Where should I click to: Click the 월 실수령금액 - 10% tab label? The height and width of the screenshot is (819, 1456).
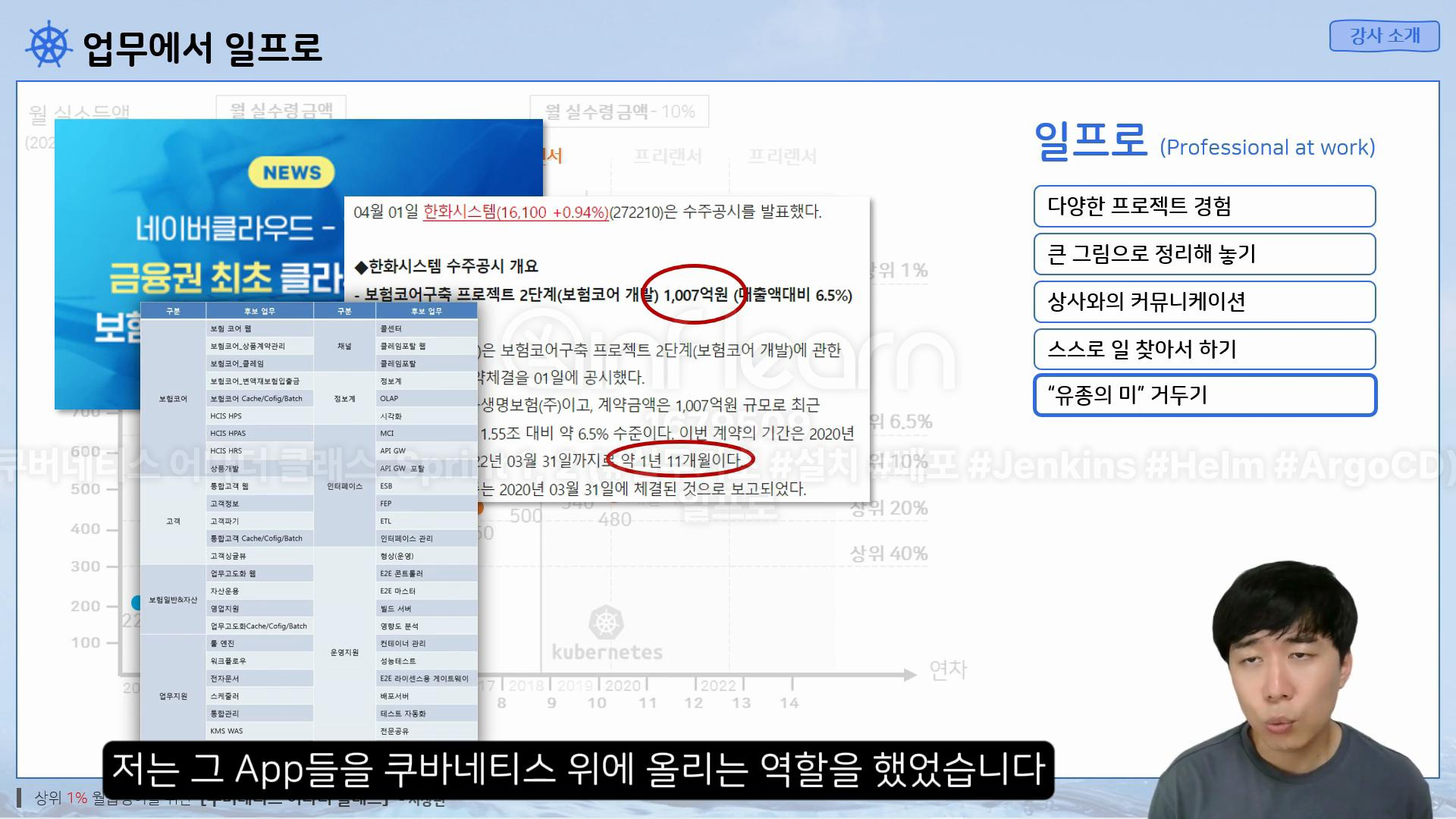click(x=619, y=111)
